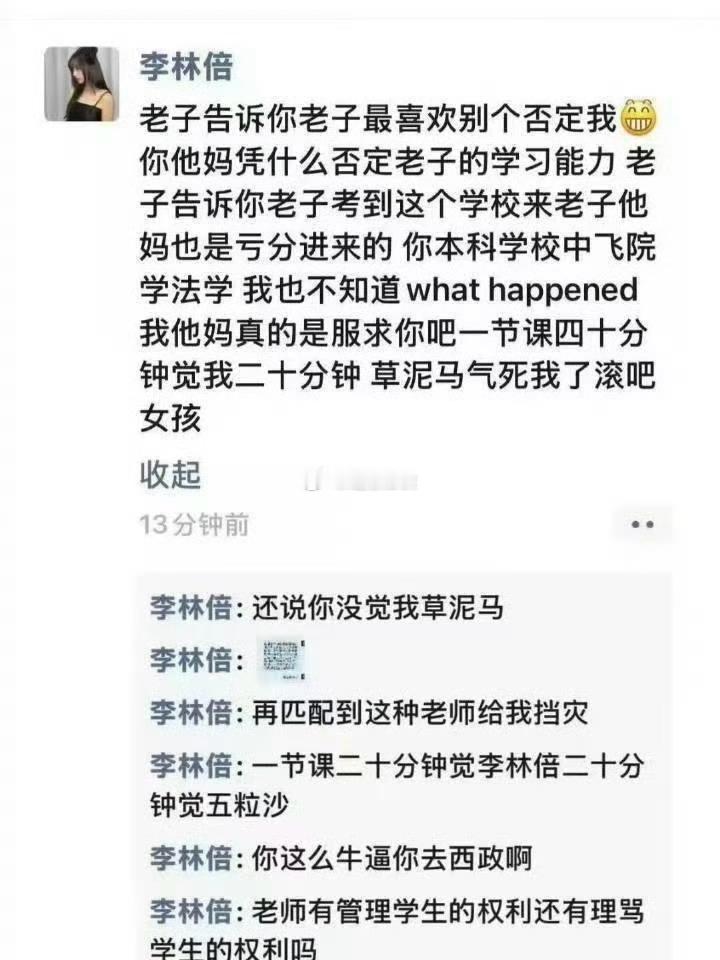Tap the grinning emoji in the post
720x960 pixels.
[x=639, y=117]
